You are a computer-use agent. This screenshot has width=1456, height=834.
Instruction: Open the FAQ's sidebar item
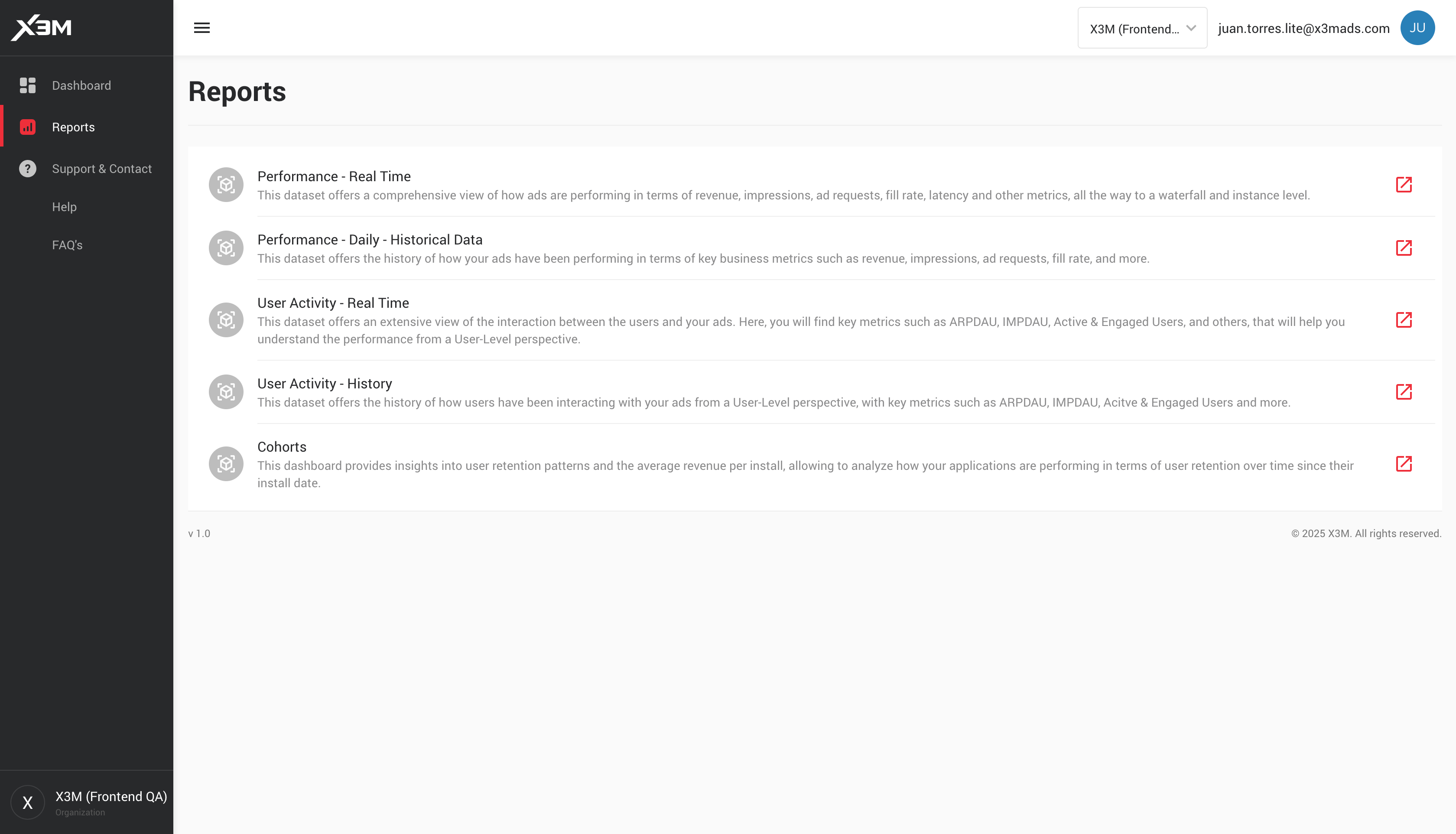pyautogui.click(x=67, y=244)
